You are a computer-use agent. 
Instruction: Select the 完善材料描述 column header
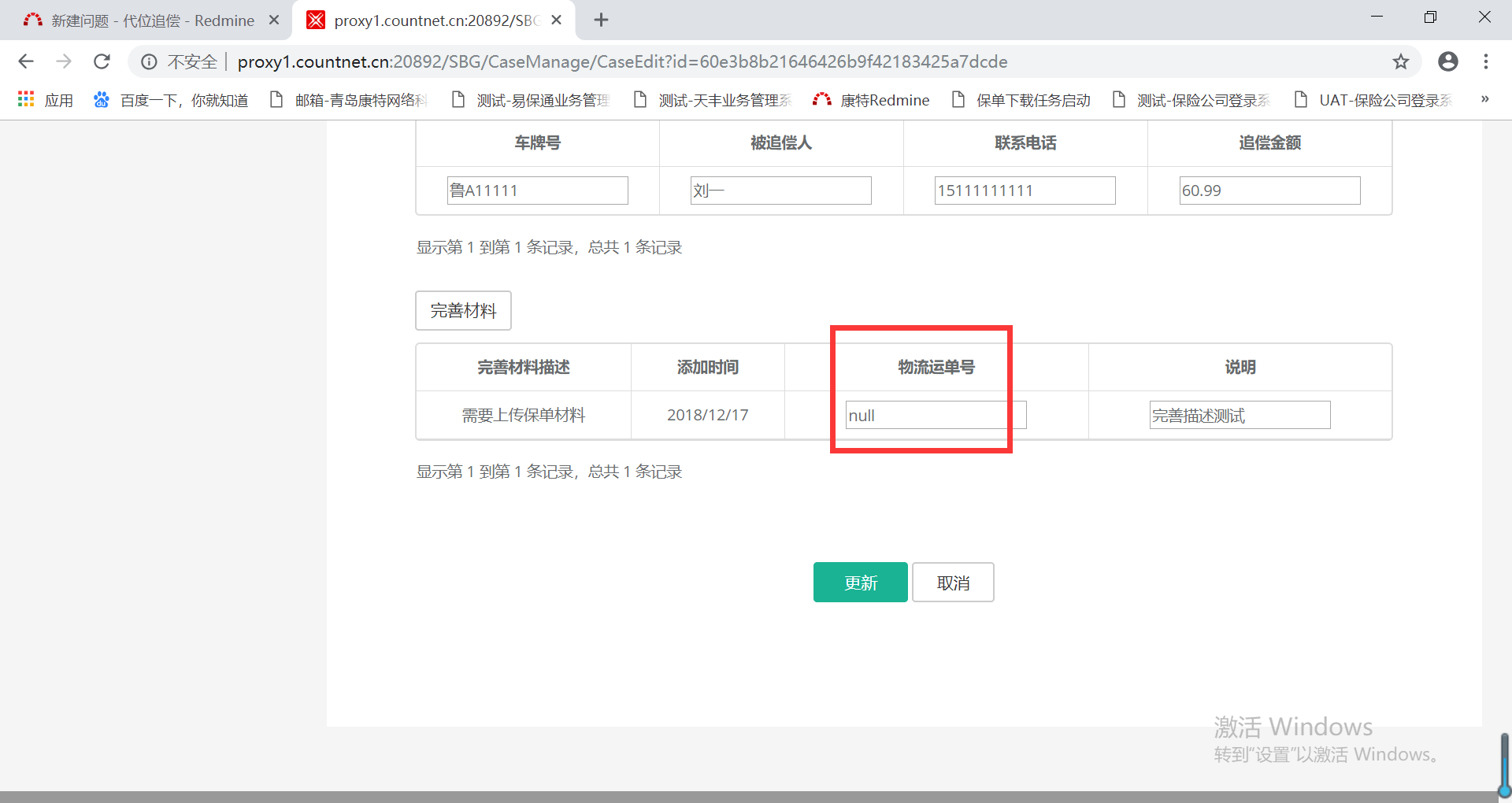pos(524,368)
